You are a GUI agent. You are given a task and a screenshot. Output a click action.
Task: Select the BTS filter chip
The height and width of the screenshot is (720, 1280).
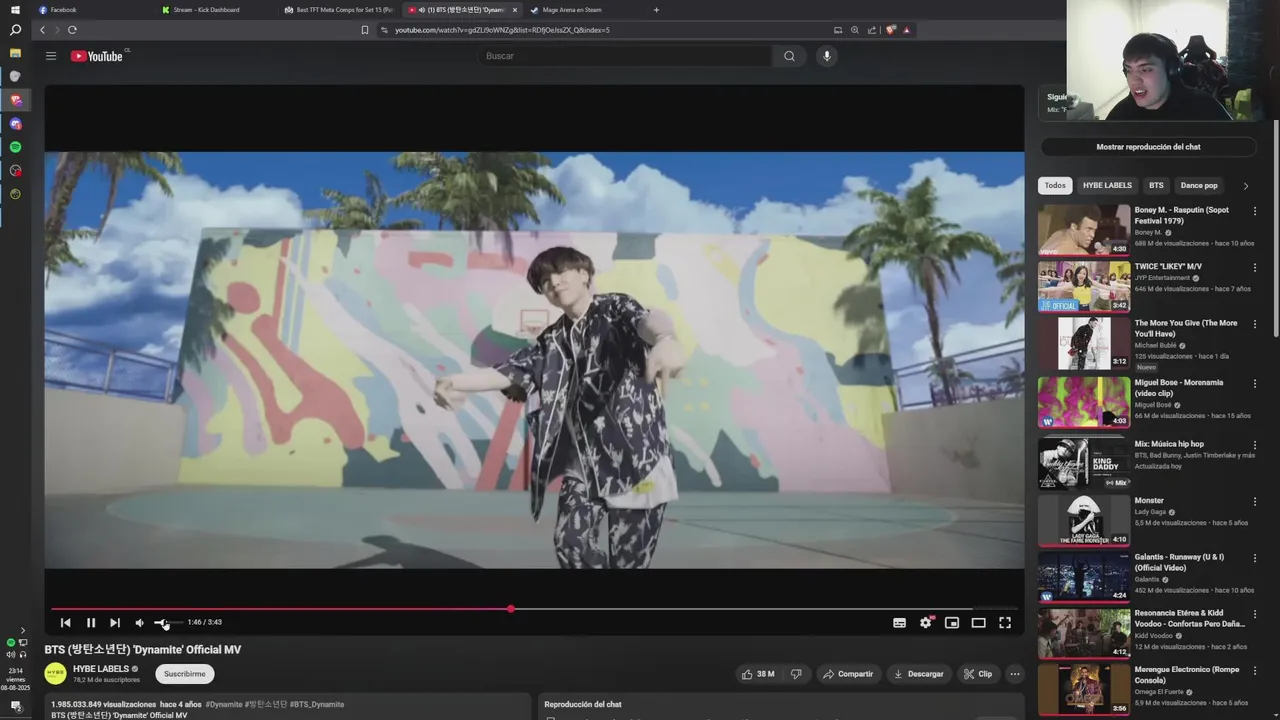(x=1156, y=185)
